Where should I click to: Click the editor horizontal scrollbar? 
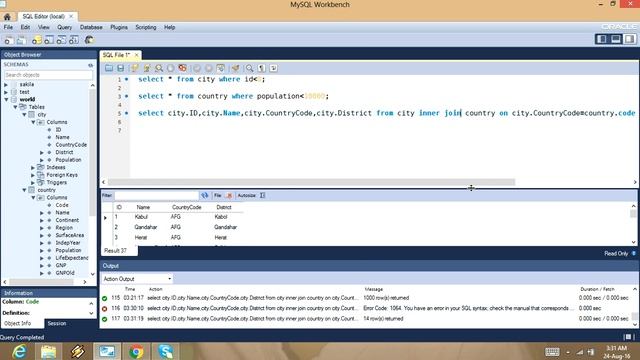click(x=311, y=182)
